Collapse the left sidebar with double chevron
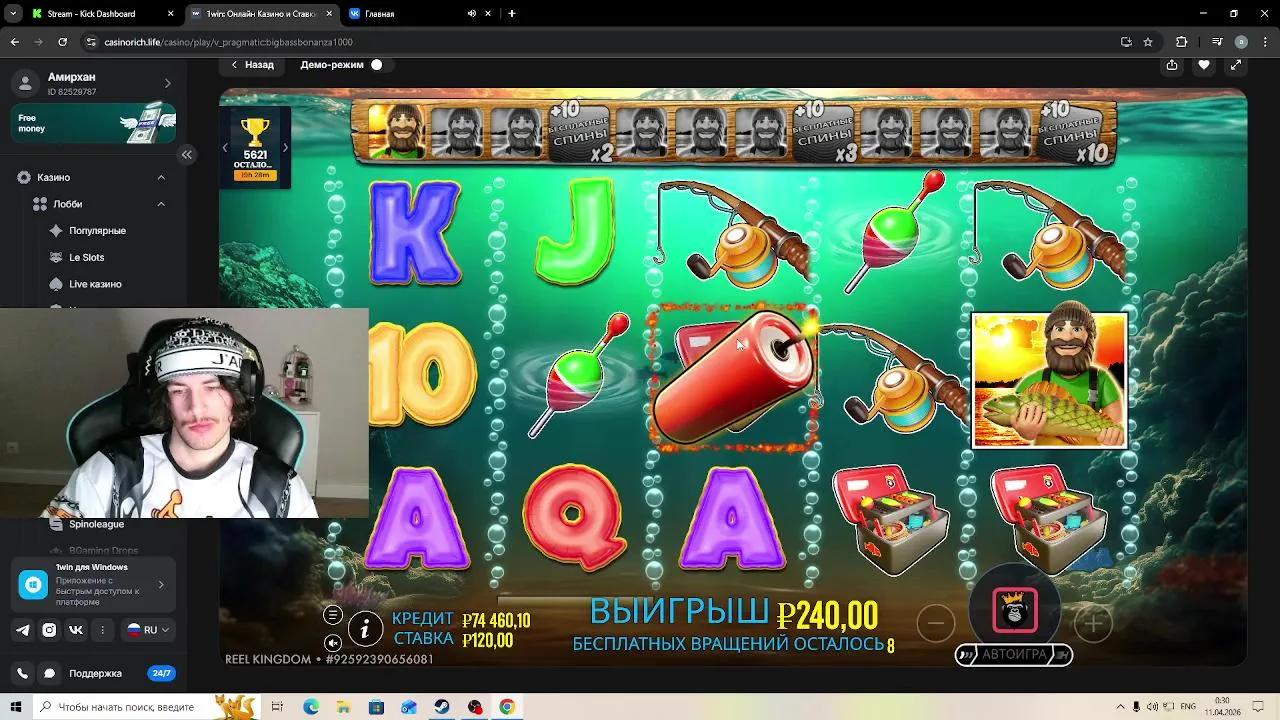Screen dimensions: 1280x720 click(x=187, y=154)
